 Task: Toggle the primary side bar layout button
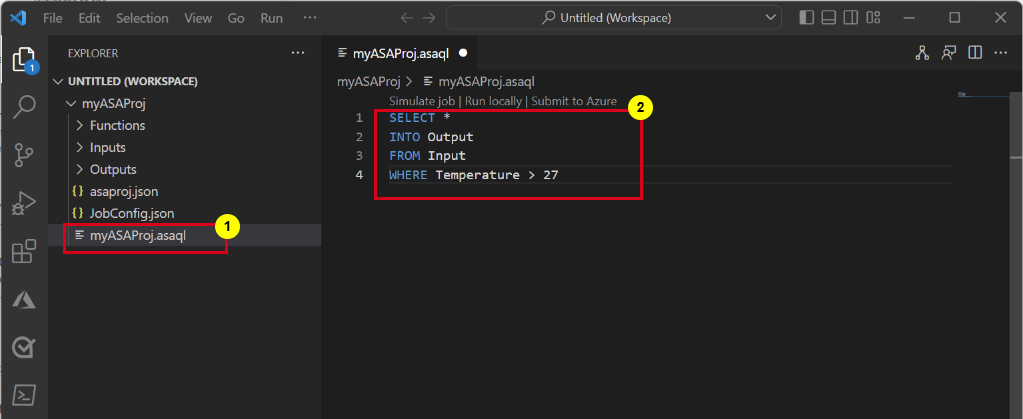tap(807, 18)
